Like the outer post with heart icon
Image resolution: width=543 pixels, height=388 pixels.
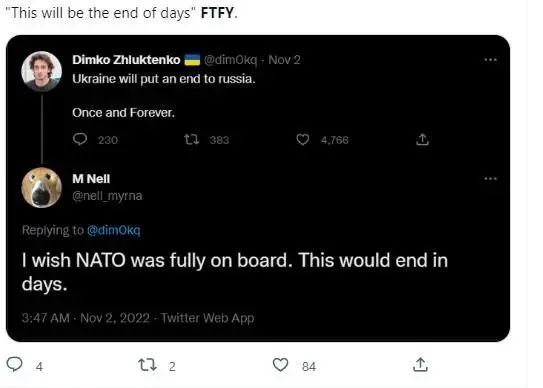(x=281, y=365)
